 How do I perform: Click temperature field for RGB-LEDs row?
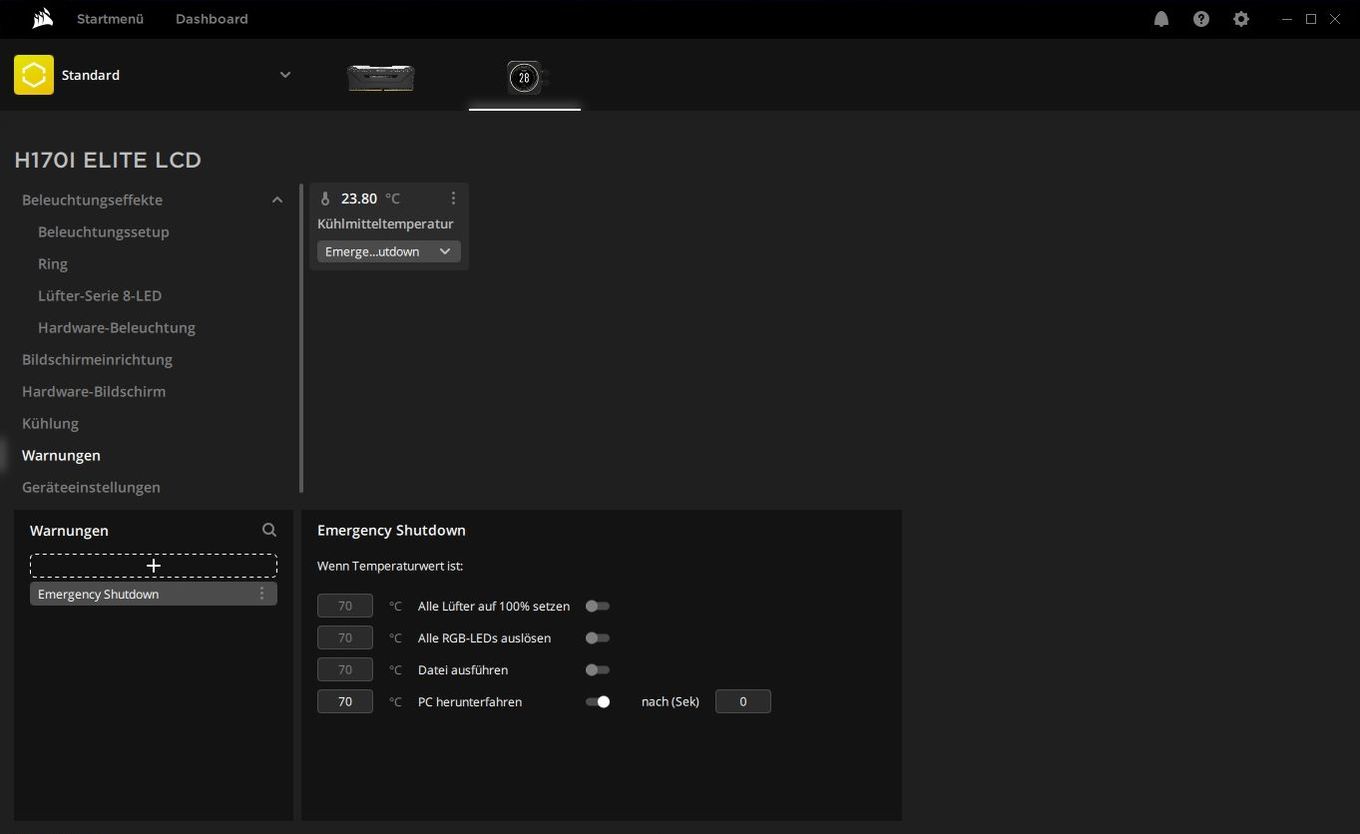point(345,638)
